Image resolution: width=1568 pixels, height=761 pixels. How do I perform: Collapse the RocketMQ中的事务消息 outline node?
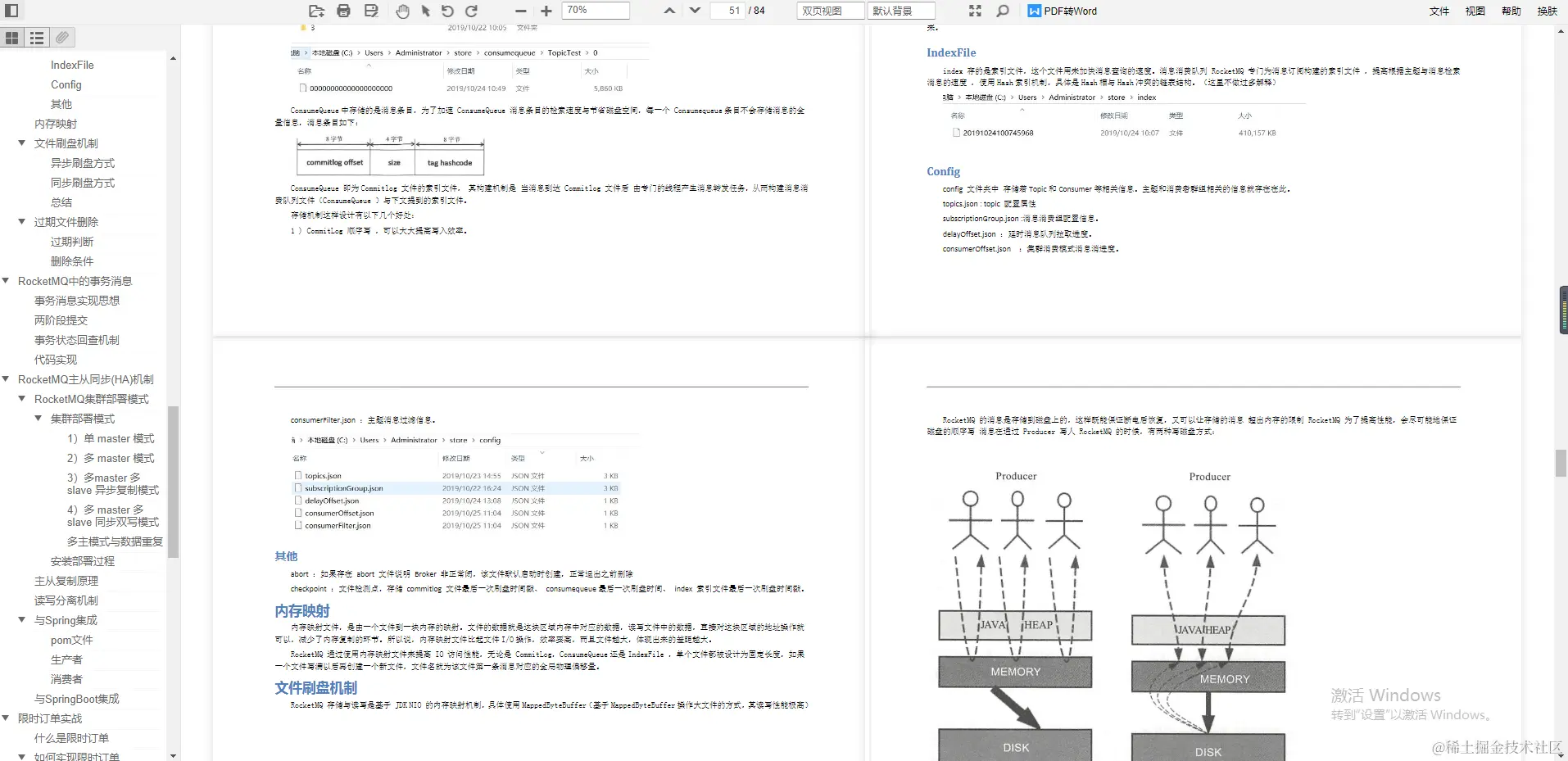pos(6,280)
